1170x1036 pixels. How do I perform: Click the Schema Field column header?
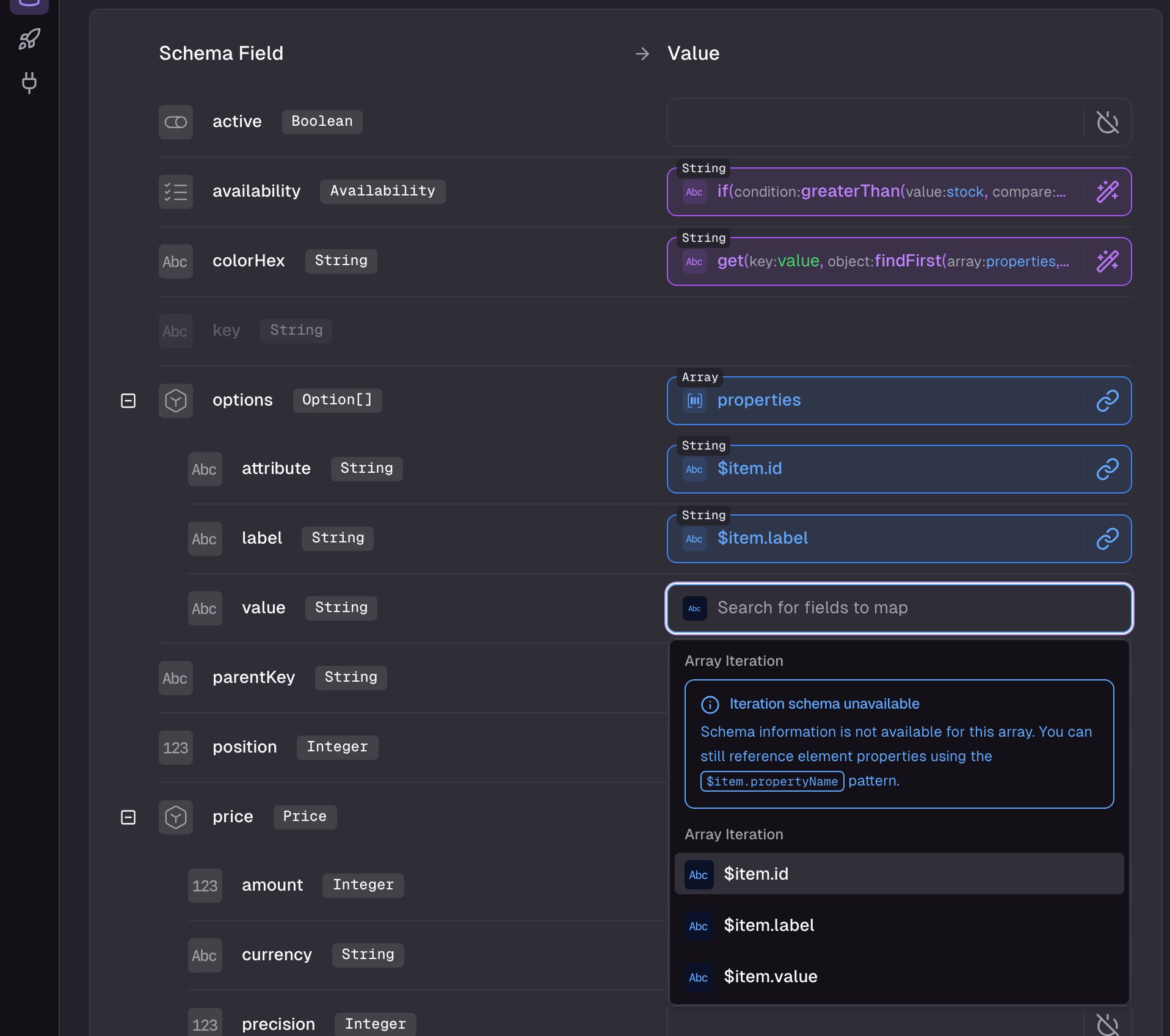click(x=221, y=54)
